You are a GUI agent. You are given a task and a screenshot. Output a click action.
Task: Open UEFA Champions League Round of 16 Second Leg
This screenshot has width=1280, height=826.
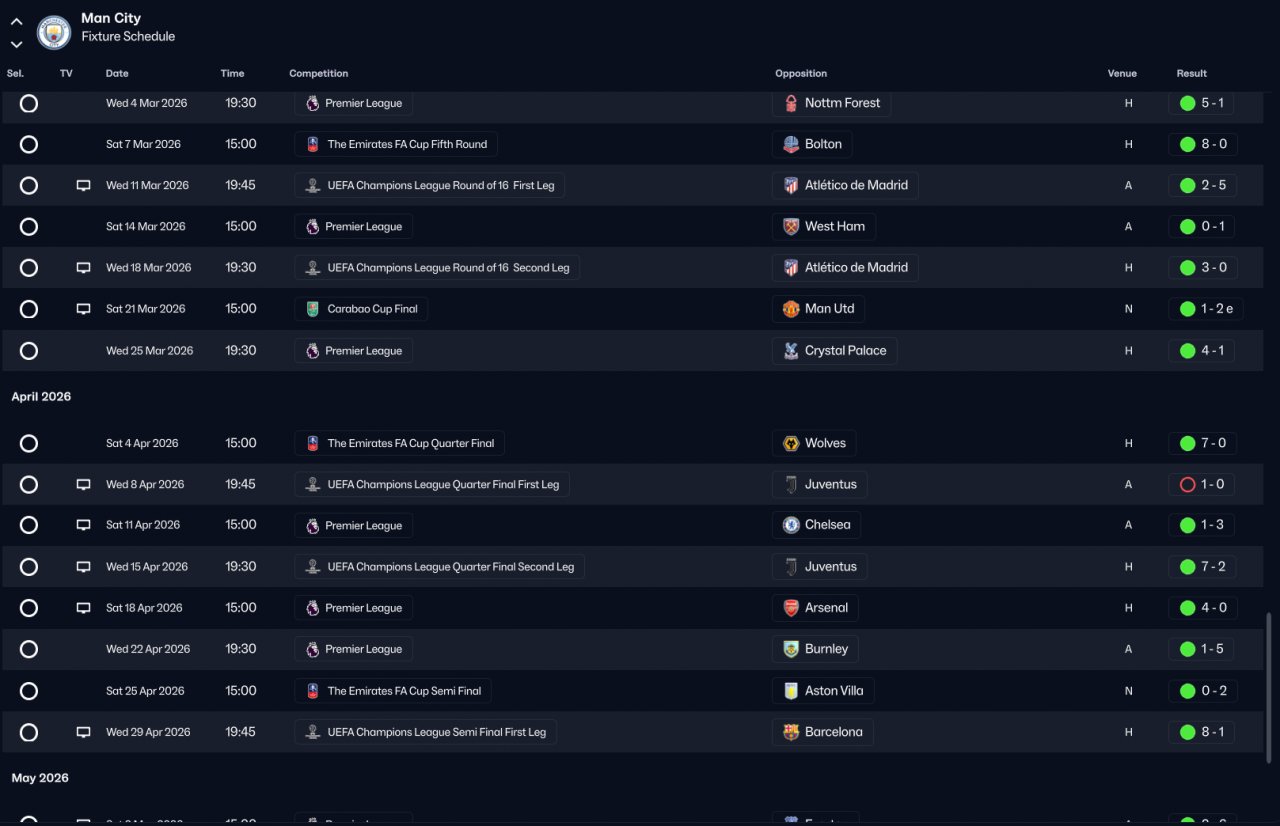437,268
